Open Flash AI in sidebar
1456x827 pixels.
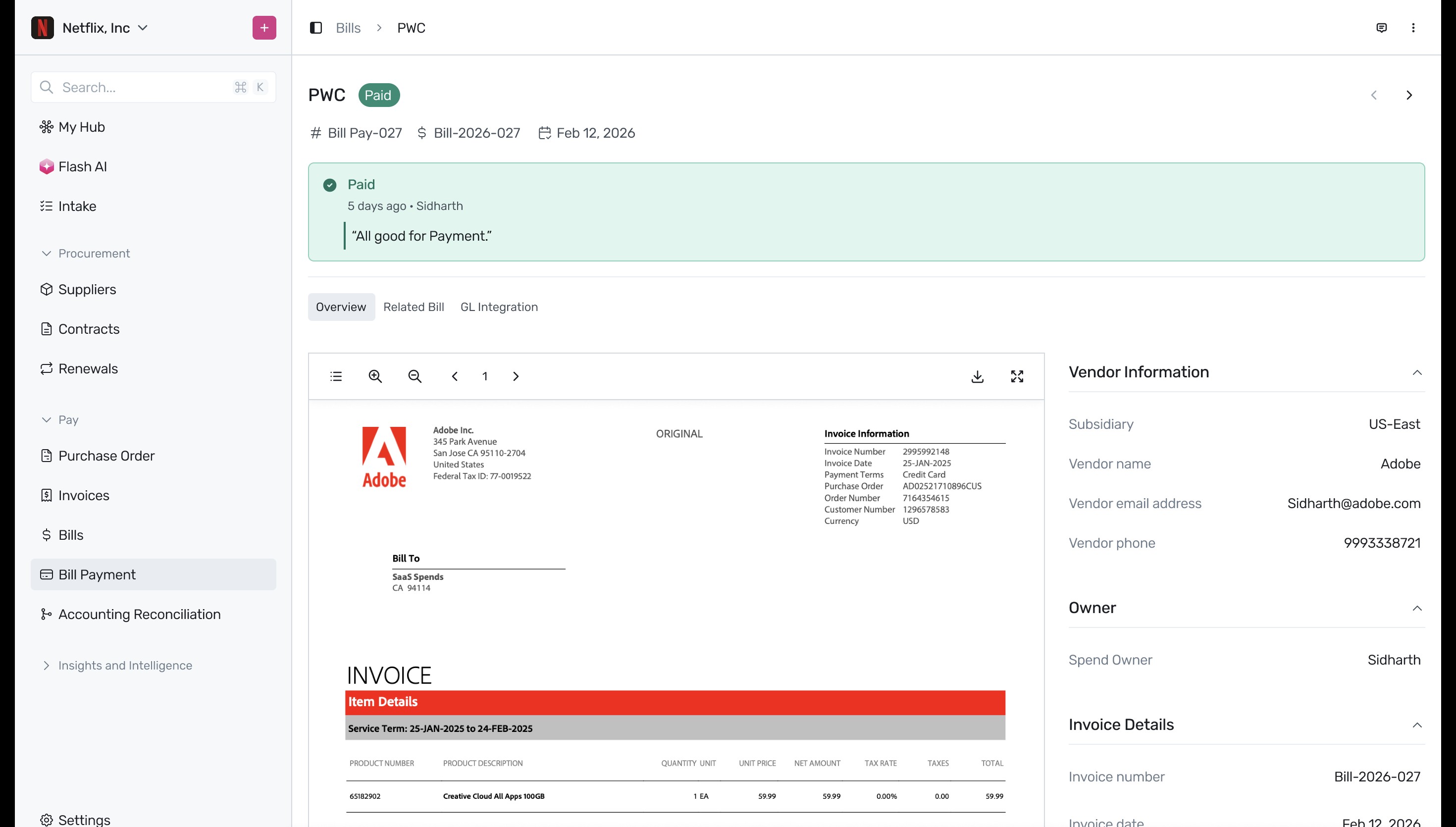tap(154, 166)
